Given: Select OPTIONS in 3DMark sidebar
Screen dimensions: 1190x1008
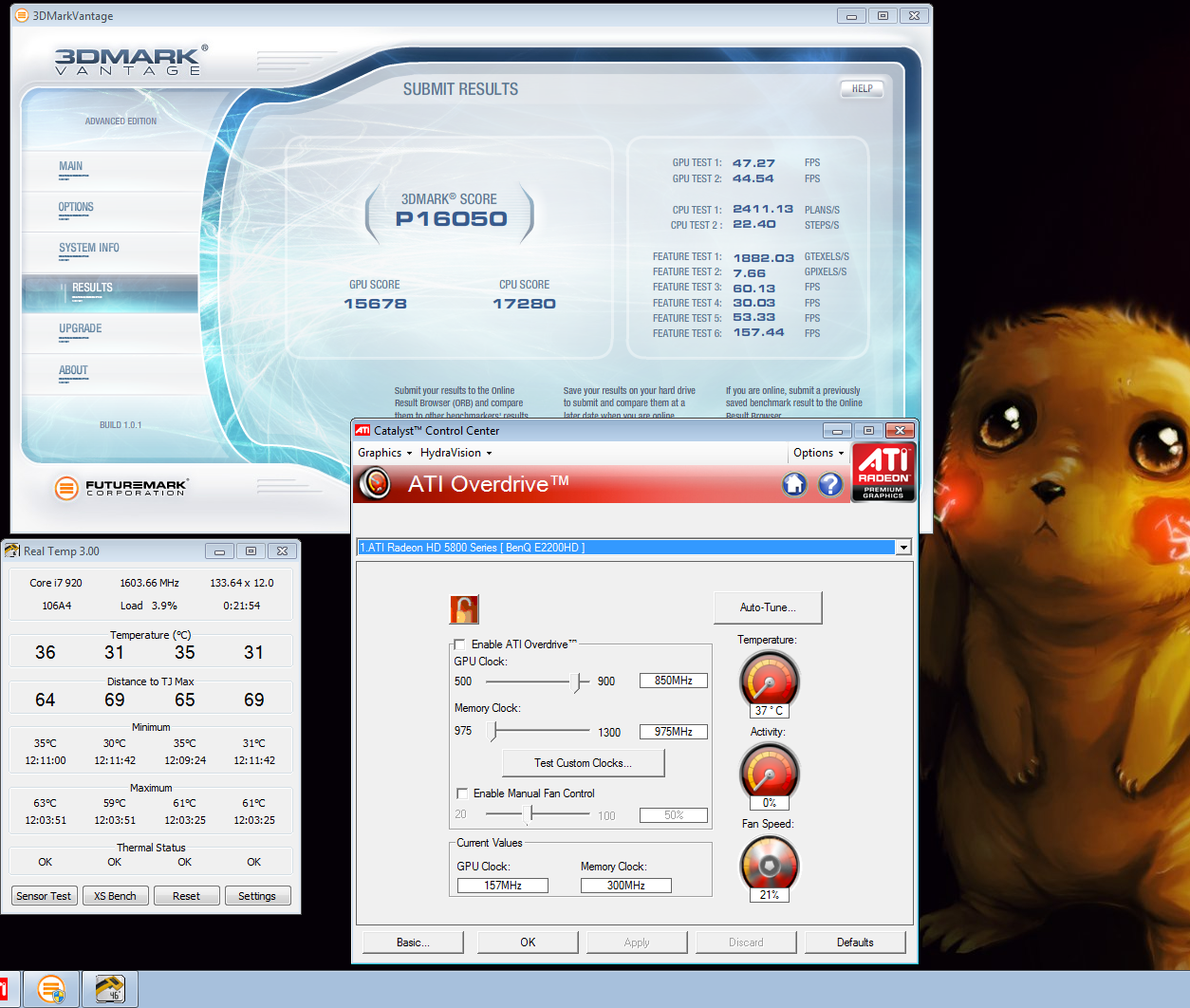Looking at the screenshot, I should (110, 211).
